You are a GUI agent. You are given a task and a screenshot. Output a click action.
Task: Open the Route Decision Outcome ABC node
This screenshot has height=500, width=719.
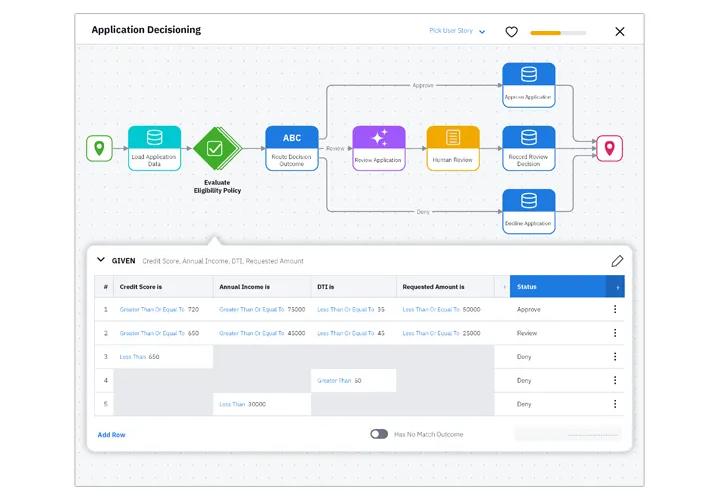click(292, 148)
